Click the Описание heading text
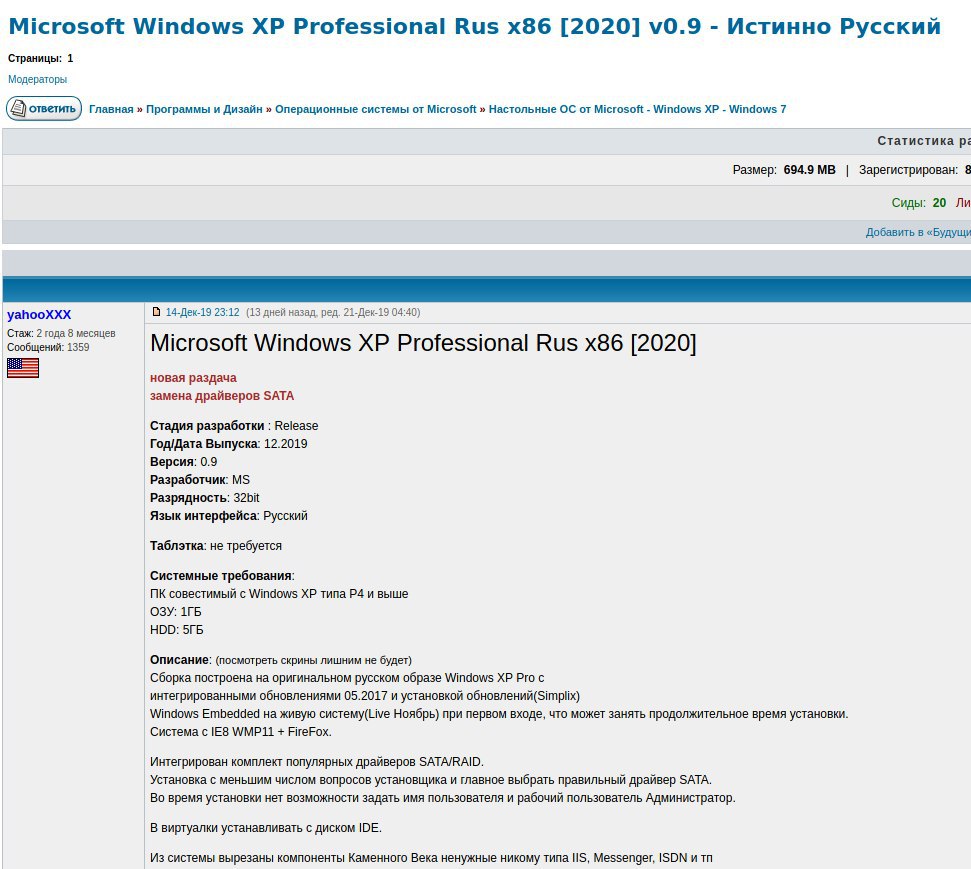The height and width of the screenshot is (869, 971). pyautogui.click(x=179, y=660)
